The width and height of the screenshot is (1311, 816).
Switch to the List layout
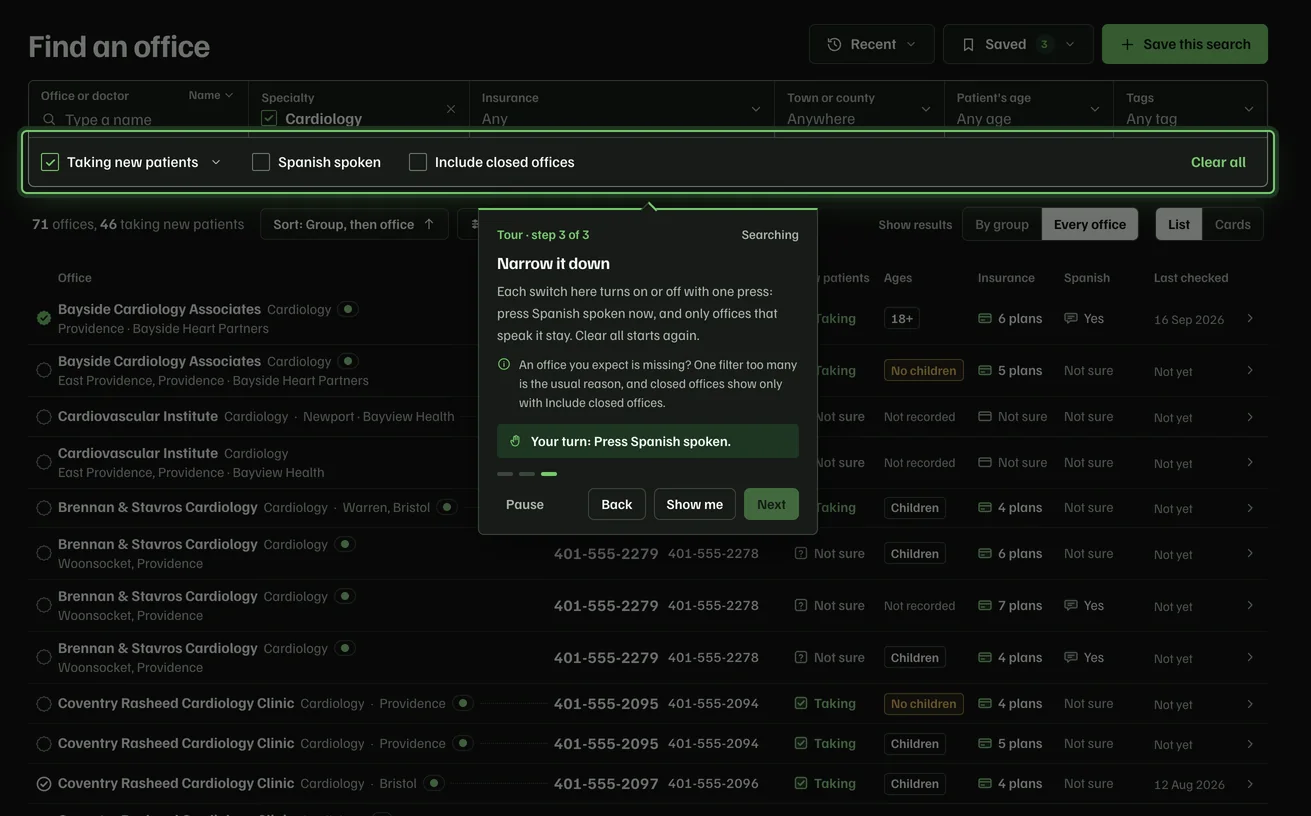pos(1179,224)
